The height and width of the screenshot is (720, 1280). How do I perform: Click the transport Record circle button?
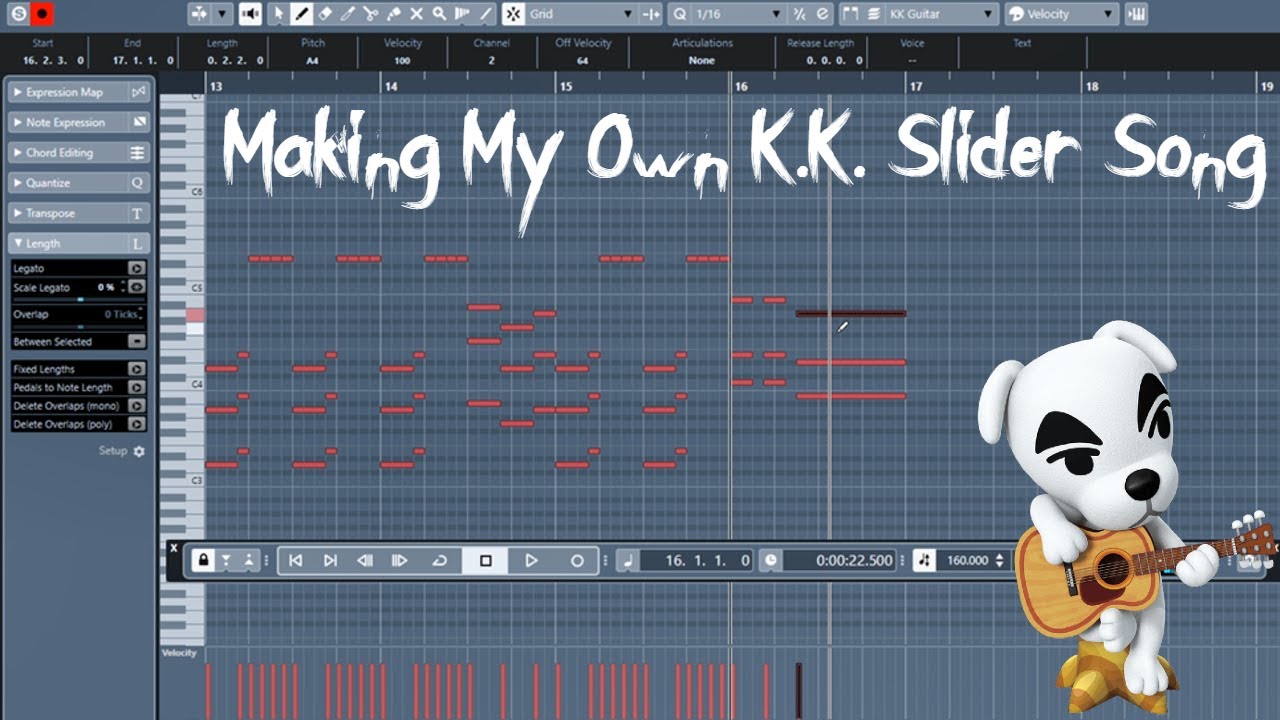pyautogui.click(x=577, y=560)
